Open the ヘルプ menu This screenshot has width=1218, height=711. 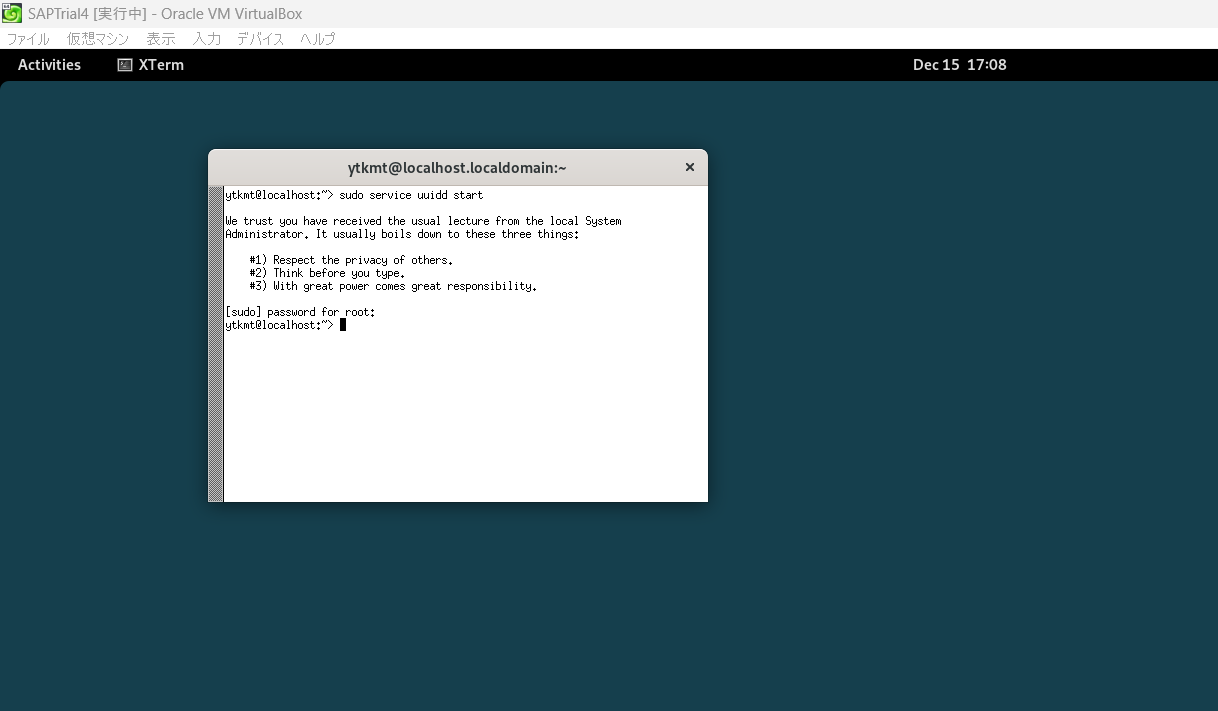click(316, 39)
